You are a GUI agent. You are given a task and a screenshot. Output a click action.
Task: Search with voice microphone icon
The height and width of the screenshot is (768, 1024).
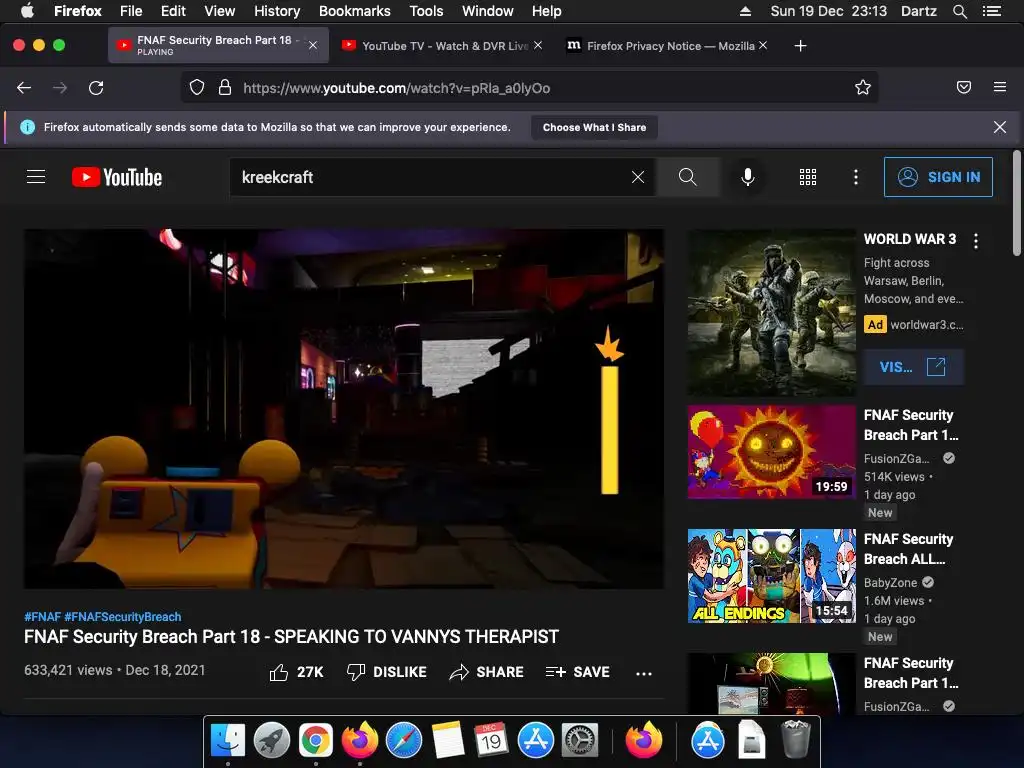[748, 177]
